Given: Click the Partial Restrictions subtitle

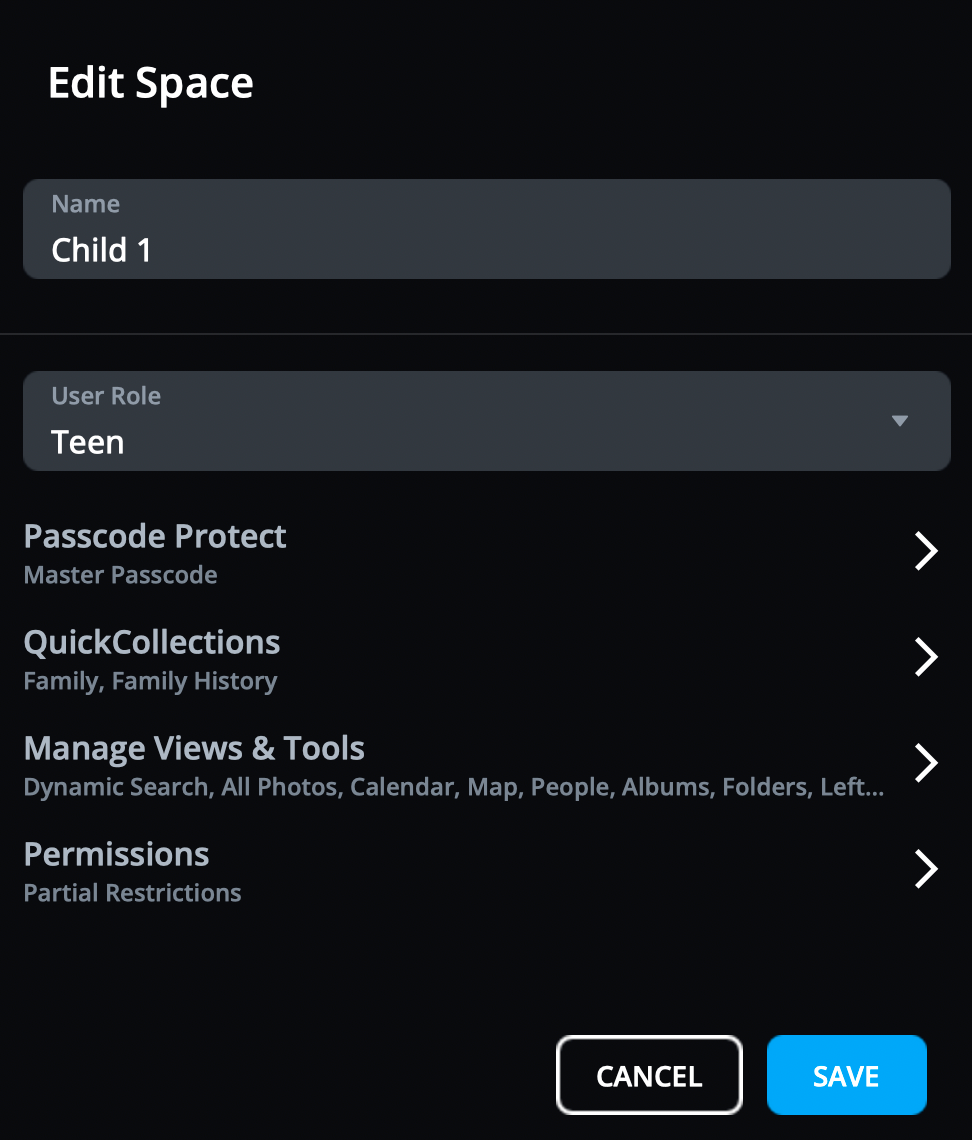Looking at the screenshot, I should tap(132, 894).
